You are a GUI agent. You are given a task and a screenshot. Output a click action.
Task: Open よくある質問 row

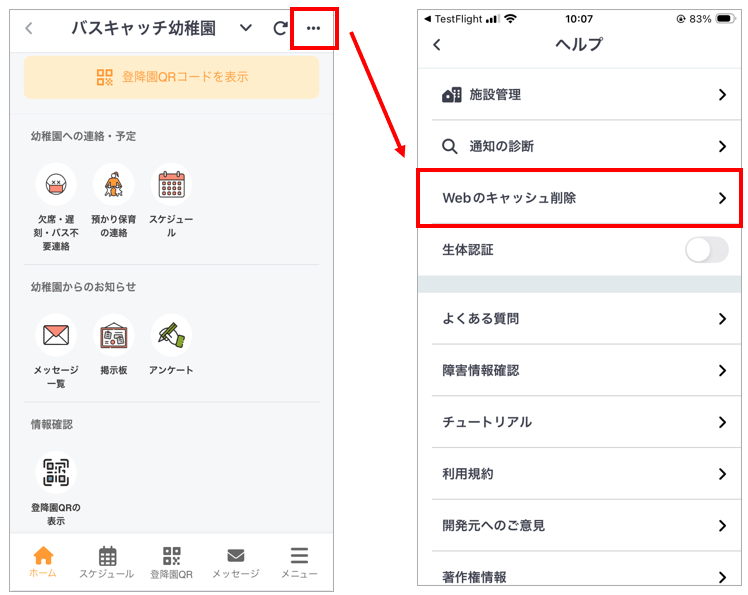click(579, 318)
